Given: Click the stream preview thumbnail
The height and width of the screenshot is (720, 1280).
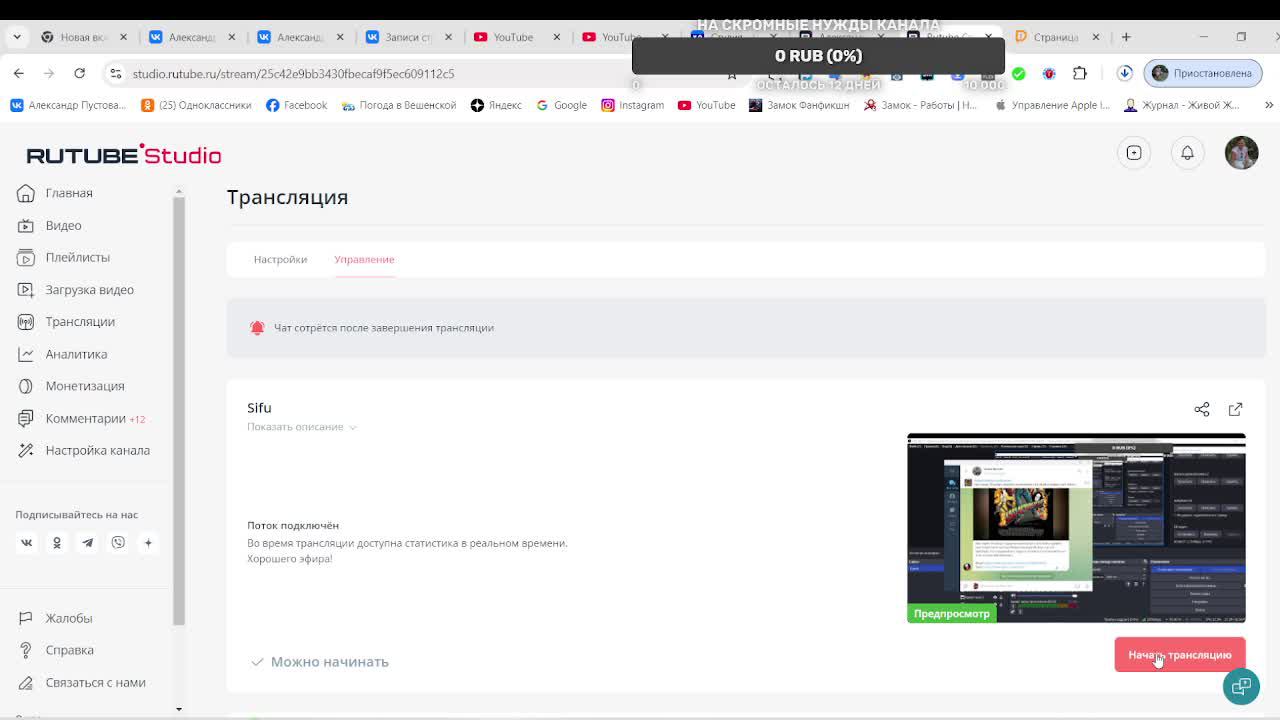Looking at the screenshot, I should 1076,528.
